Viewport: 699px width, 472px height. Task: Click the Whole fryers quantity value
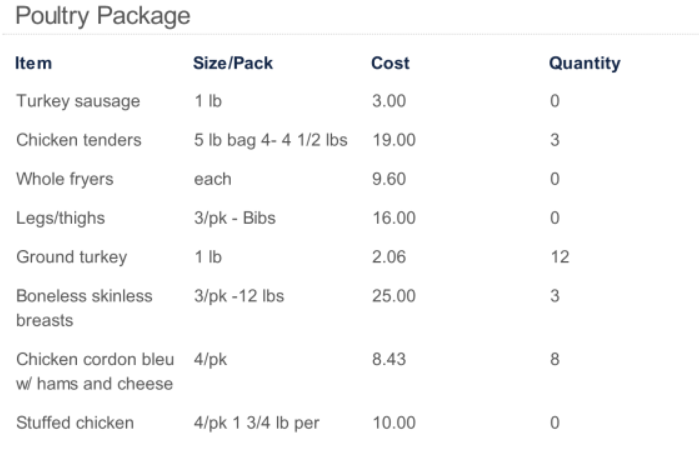pos(555,180)
